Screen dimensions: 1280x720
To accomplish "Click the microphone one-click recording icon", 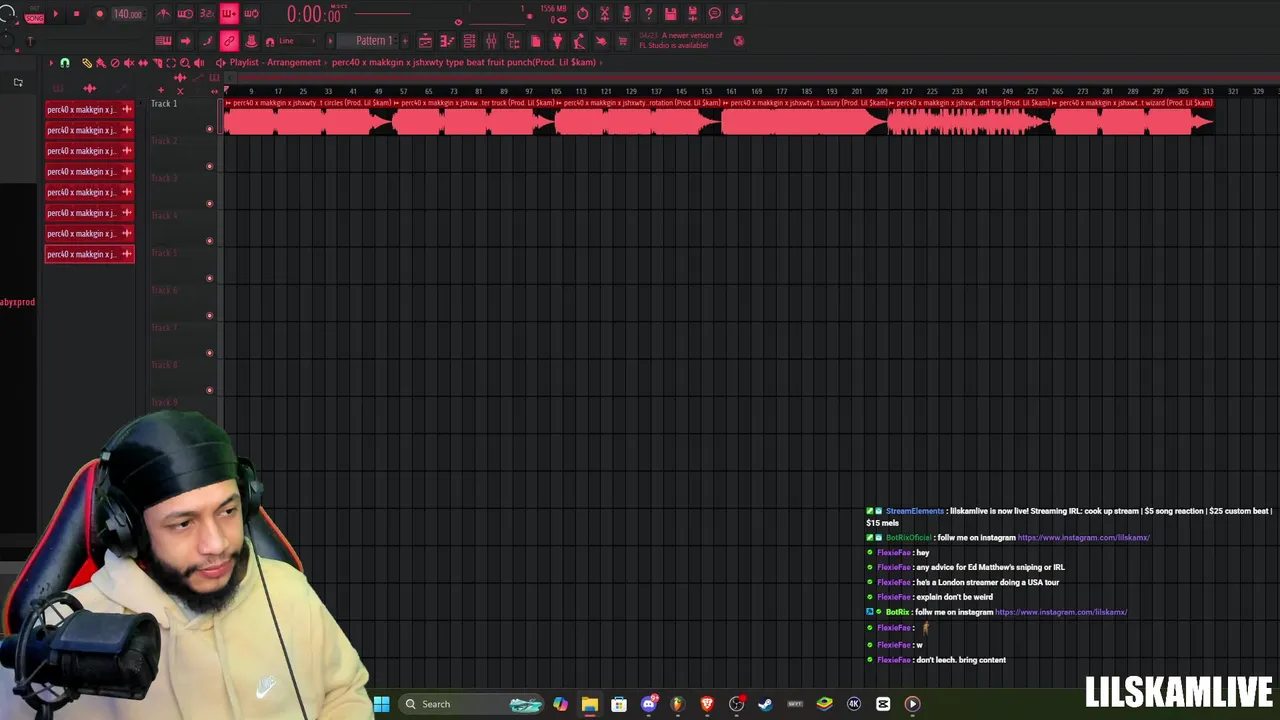I will pyautogui.click(x=627, y=14).
